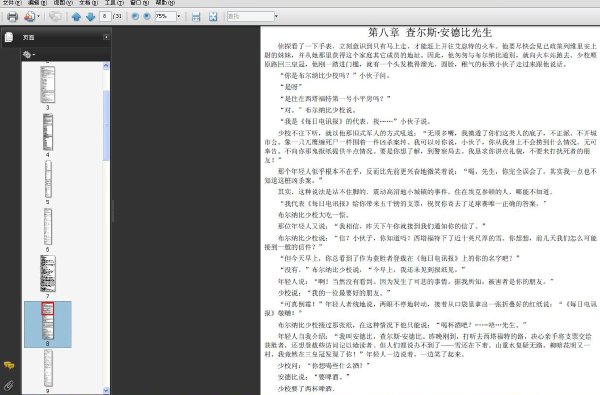The height and width of the screenshot is (395, 600).
Task: Click the find text search field
Action: (x=250, y=16)
